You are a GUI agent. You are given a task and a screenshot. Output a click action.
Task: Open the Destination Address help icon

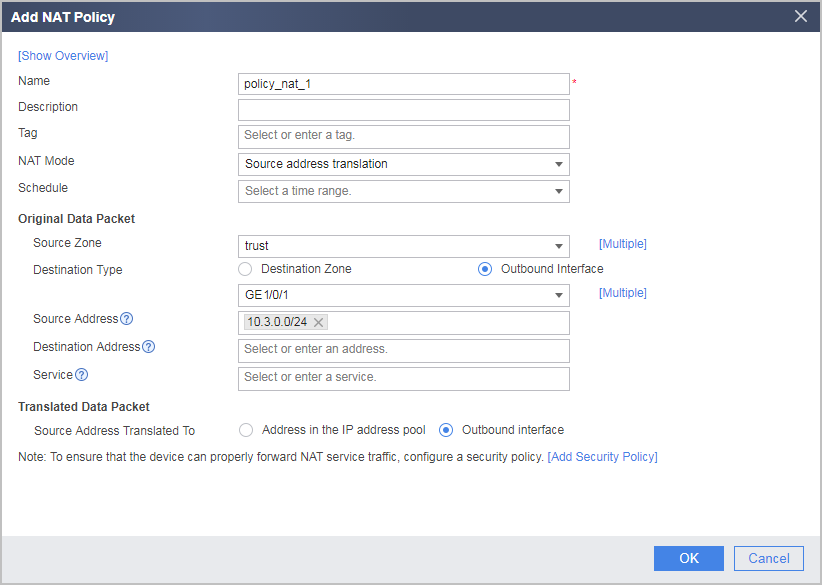click(x=149, y=346)
